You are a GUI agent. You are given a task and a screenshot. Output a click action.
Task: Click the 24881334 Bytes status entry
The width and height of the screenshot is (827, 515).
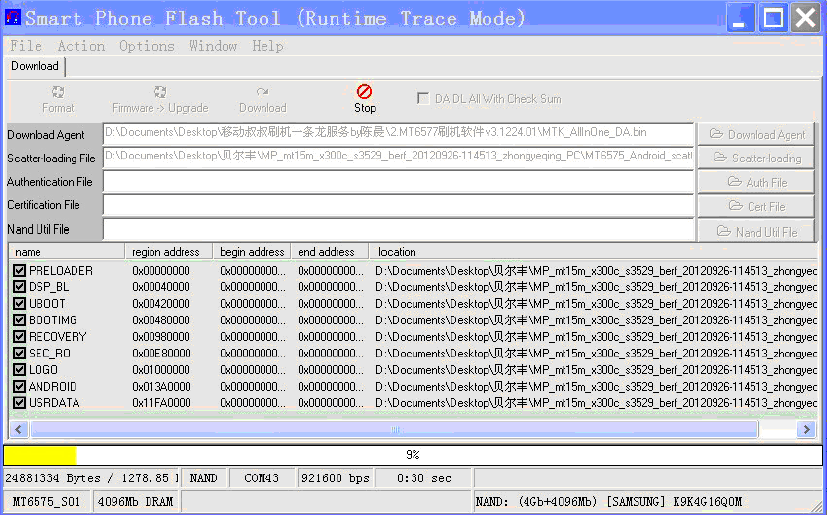coord(91,478)
